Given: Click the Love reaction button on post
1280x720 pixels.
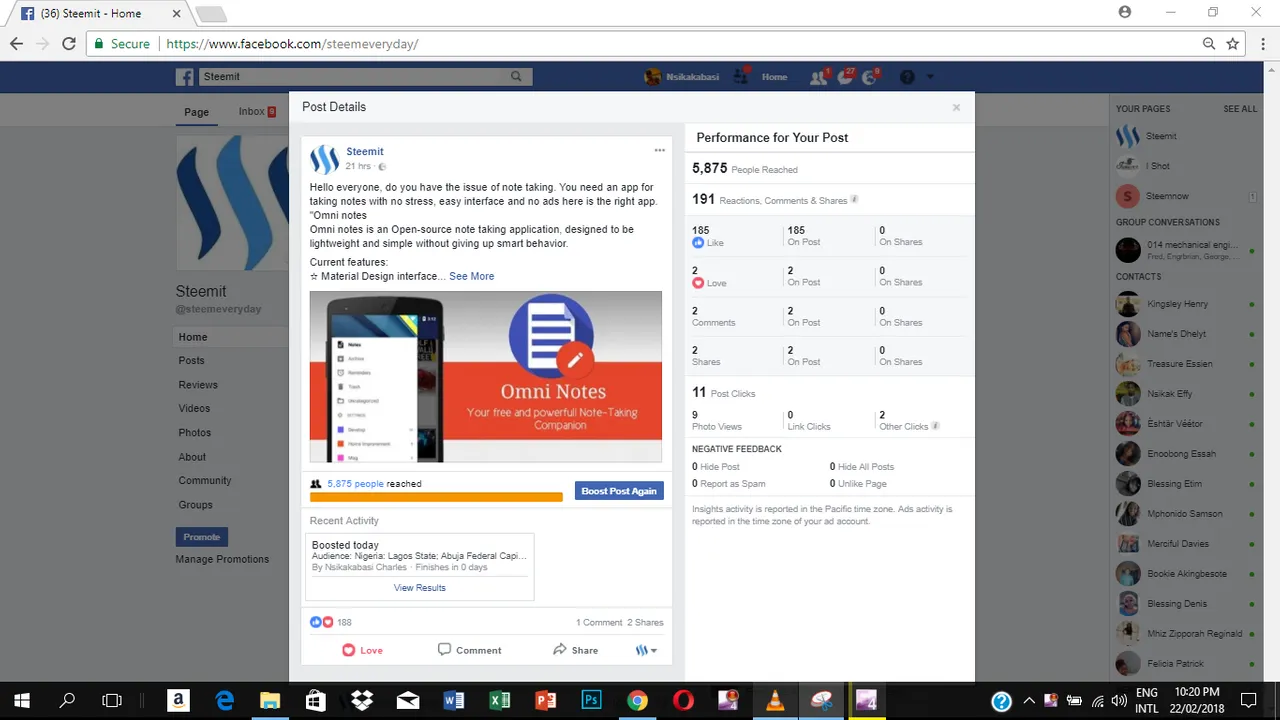Looking at the screenshot, I should point(362,650).
